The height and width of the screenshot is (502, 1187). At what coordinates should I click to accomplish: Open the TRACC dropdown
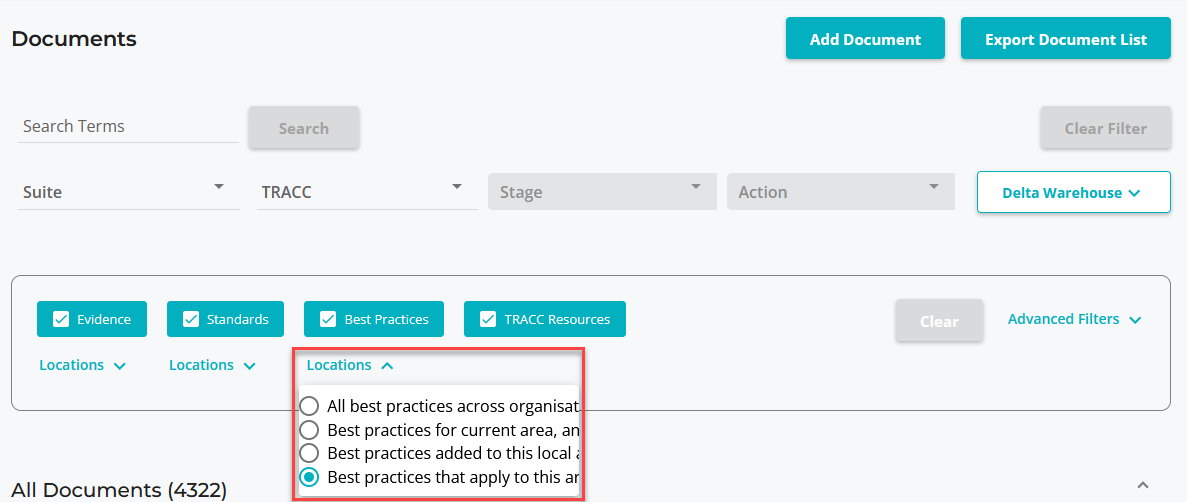(367, 191)
